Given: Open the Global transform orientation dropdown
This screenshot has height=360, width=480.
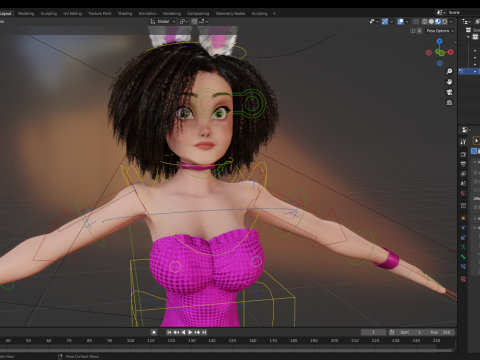Looking at the screenshot, I should (163, 22).
